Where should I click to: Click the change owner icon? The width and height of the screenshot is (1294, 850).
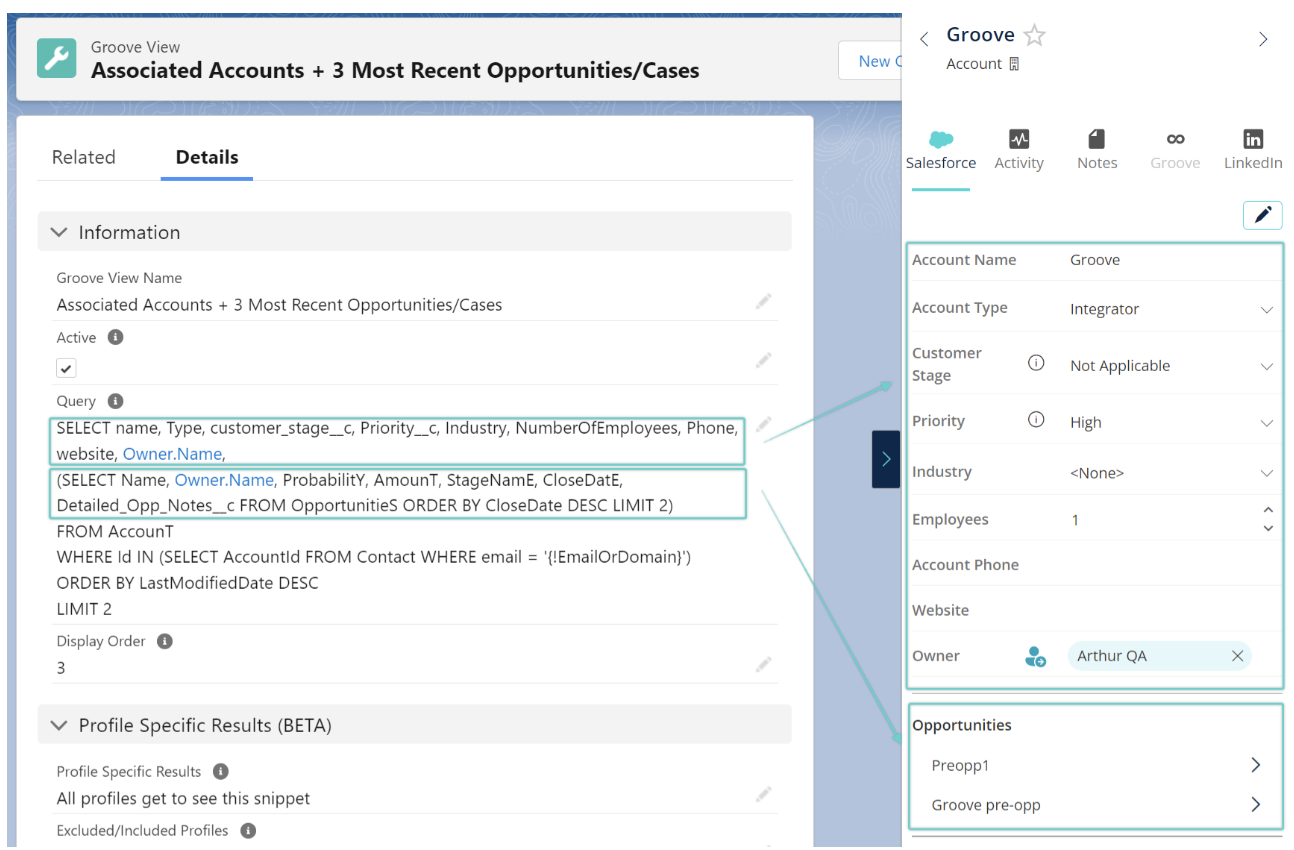point(1036,657)
